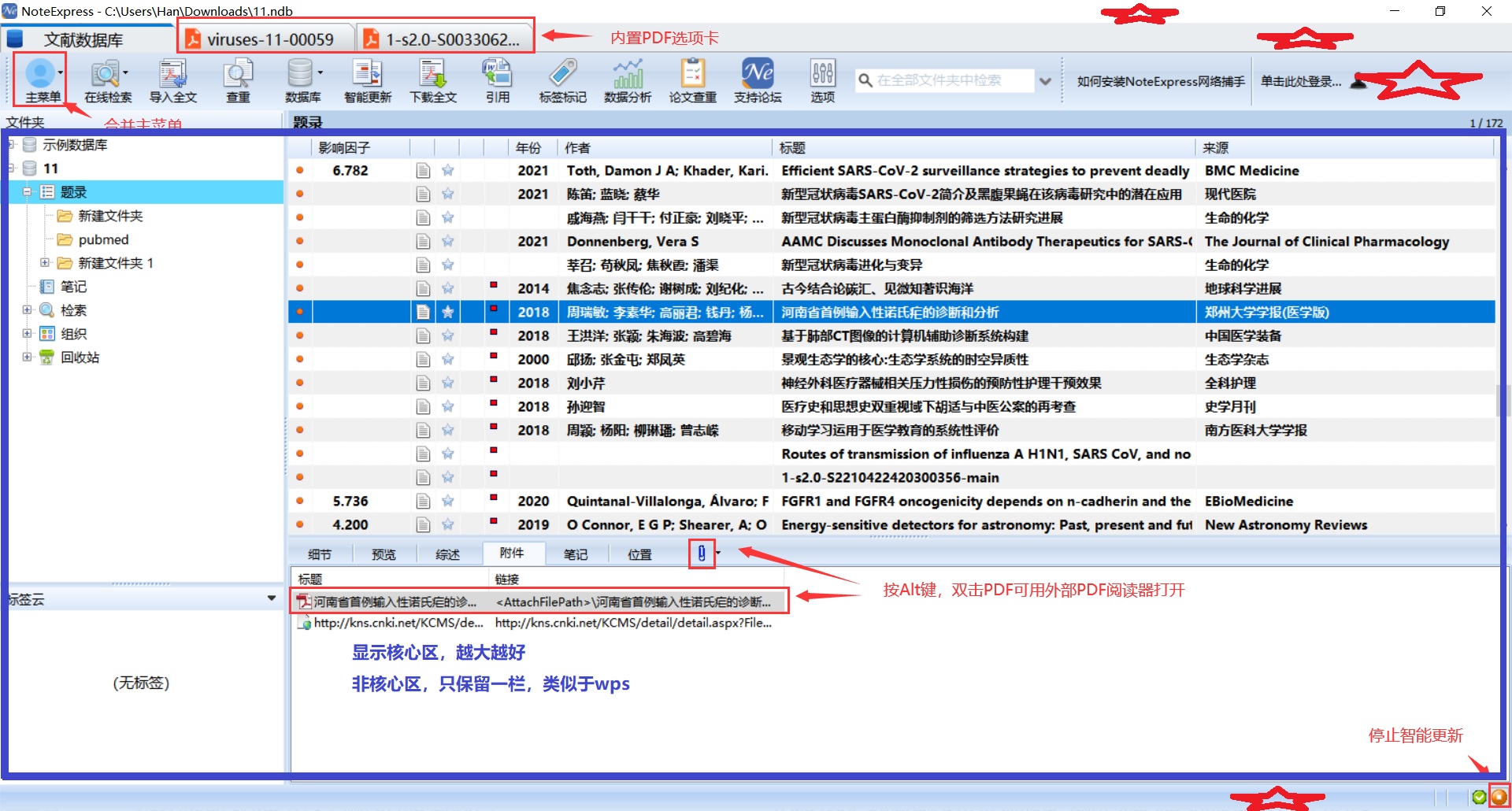Open the 主菜单 main menu icon
Image resolution: width=1512 pixels, height=811 pixels.
tap(39, 74)
